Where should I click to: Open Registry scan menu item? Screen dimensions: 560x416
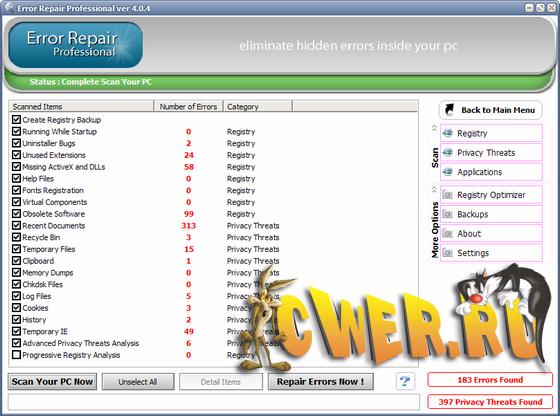coord(491,133)
